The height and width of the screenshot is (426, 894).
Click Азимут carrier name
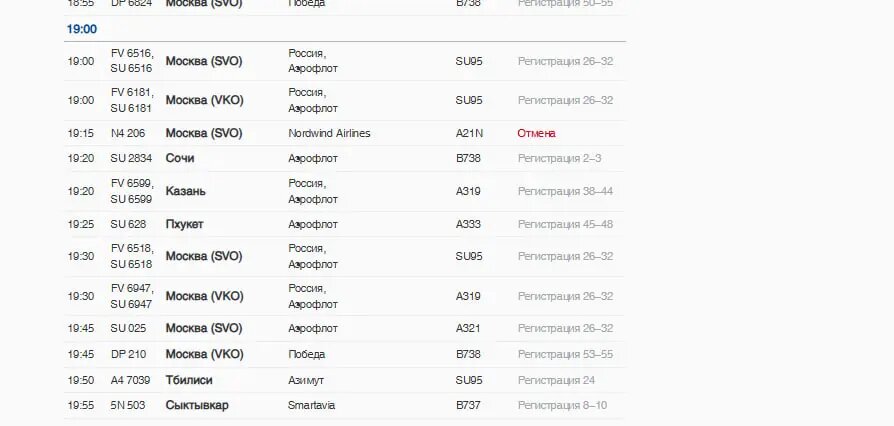coord(306,380)
